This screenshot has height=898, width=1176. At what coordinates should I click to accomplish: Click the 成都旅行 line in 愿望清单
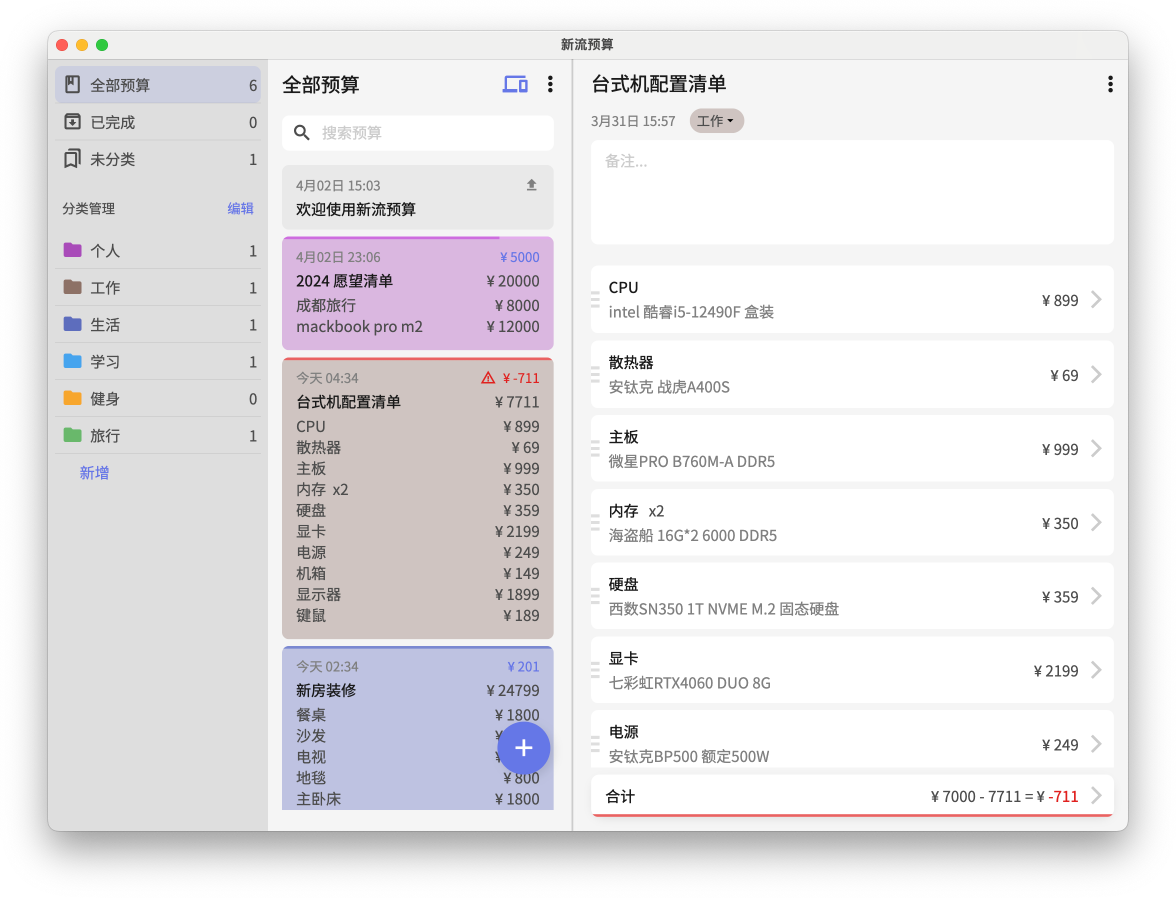point(418,305)
